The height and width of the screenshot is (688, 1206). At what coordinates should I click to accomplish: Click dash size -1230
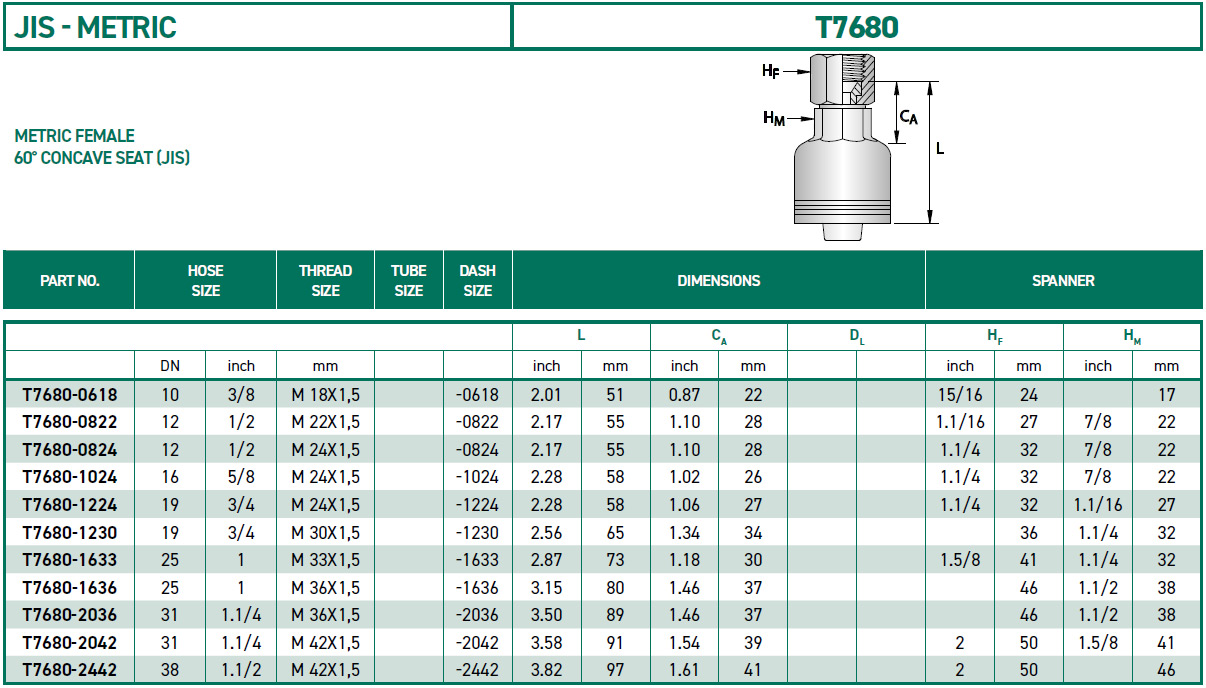[x=477, y=533]
